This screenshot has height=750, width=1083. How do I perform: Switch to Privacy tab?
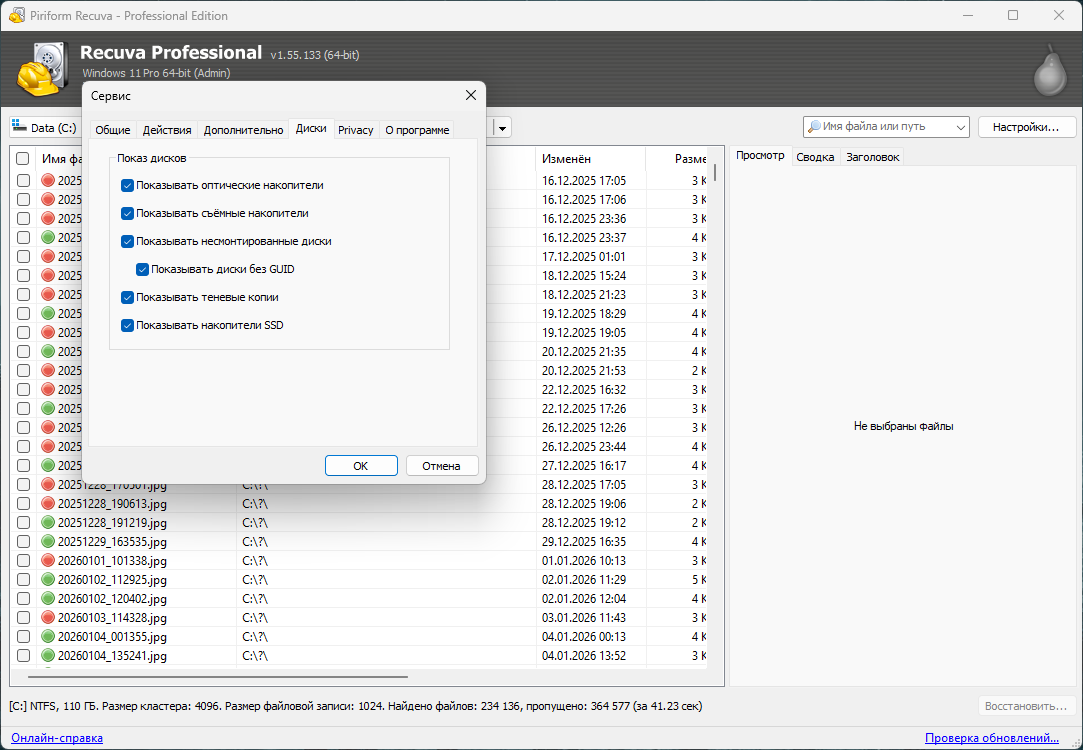[x=356, y=130]
